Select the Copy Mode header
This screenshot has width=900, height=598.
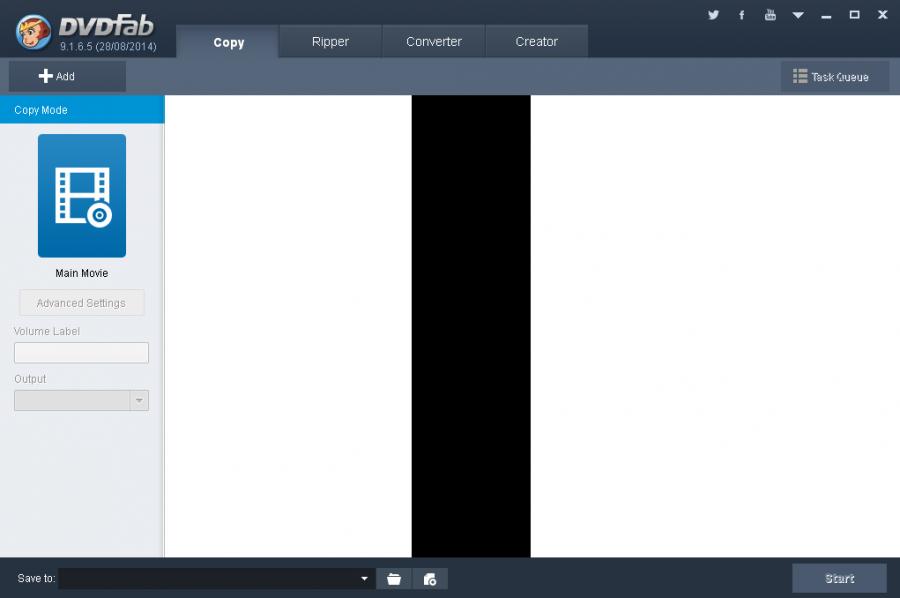(82, 110)
